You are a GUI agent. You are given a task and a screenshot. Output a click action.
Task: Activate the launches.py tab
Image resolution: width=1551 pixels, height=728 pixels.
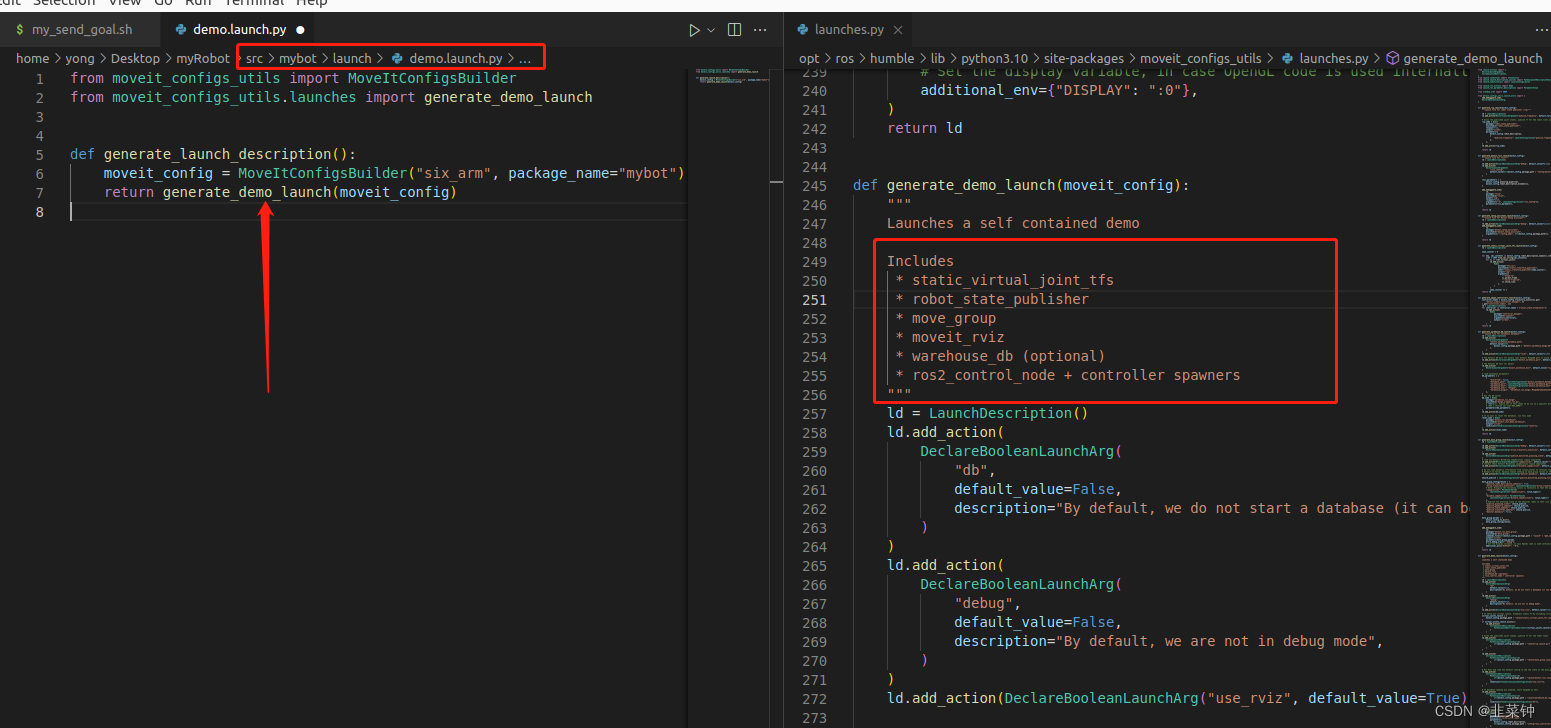pos(849,30)
